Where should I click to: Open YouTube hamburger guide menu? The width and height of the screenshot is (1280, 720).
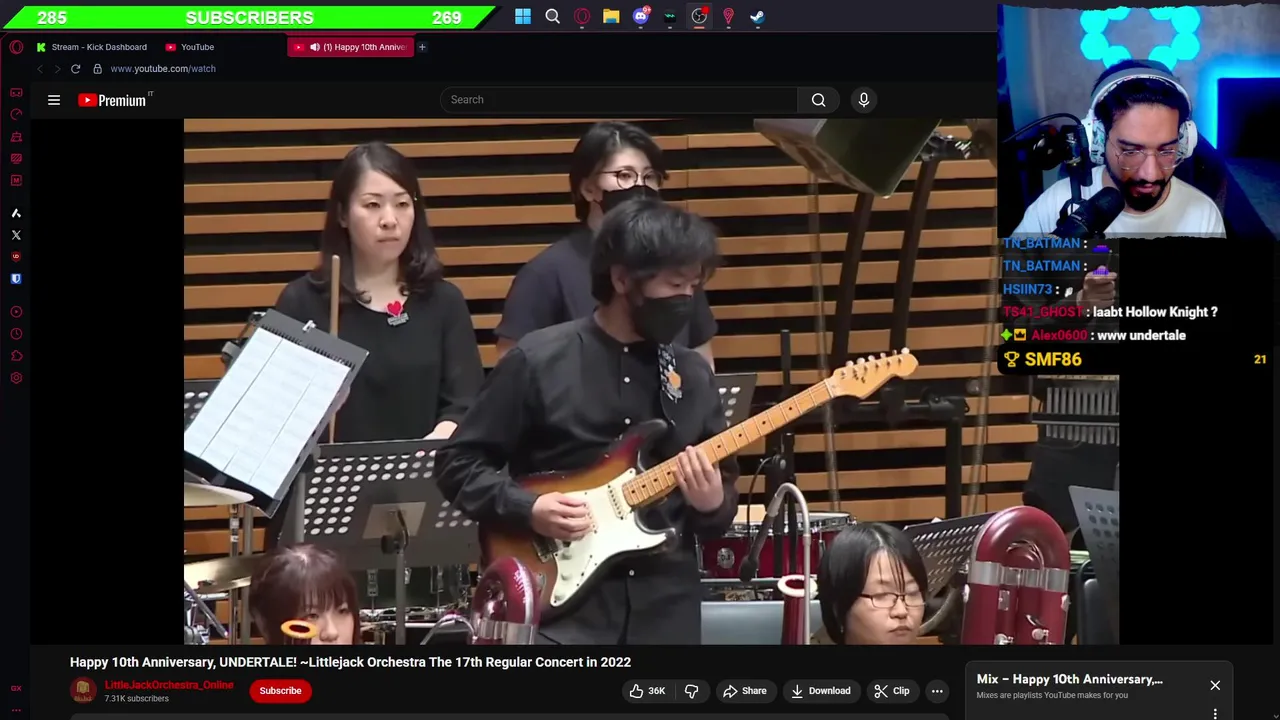click(x=54, y=100)
